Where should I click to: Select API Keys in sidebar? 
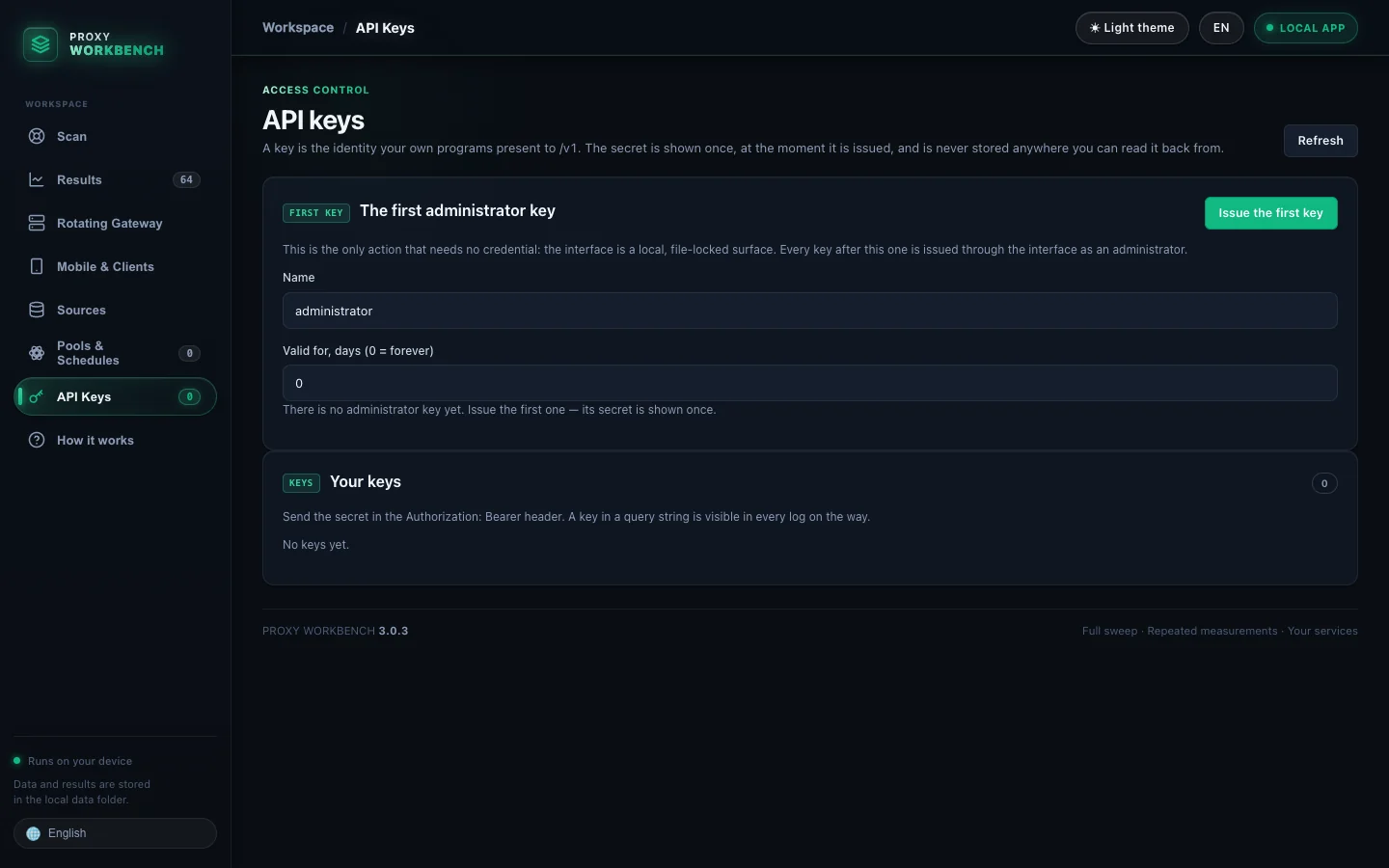(x=115, y=396)
